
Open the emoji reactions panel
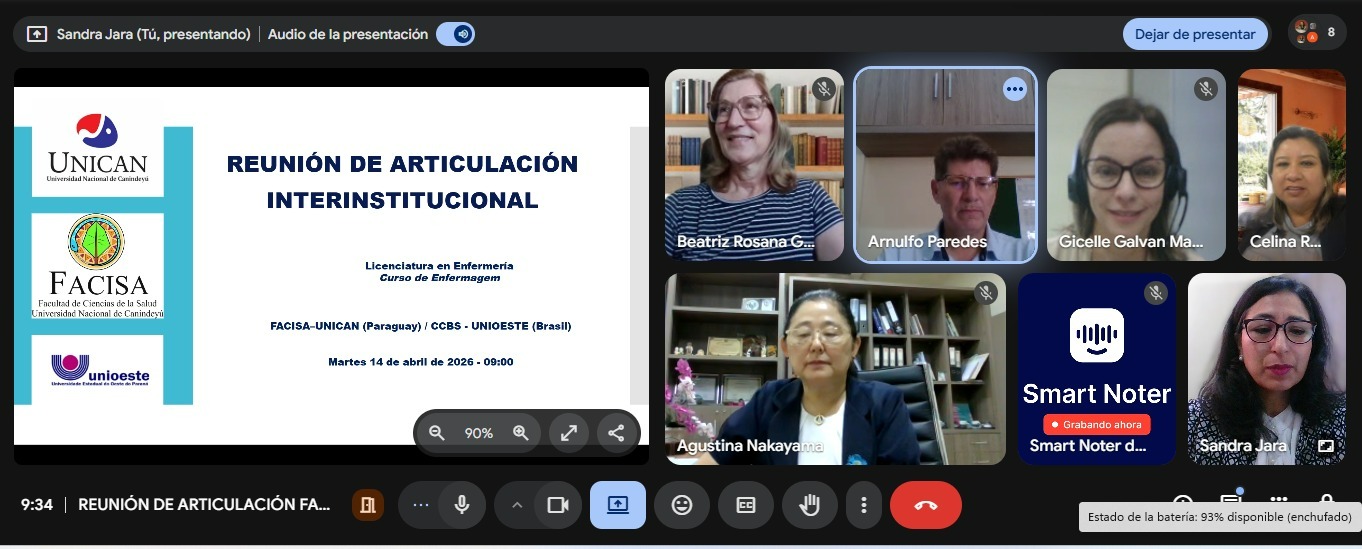[x=682, y=505]
